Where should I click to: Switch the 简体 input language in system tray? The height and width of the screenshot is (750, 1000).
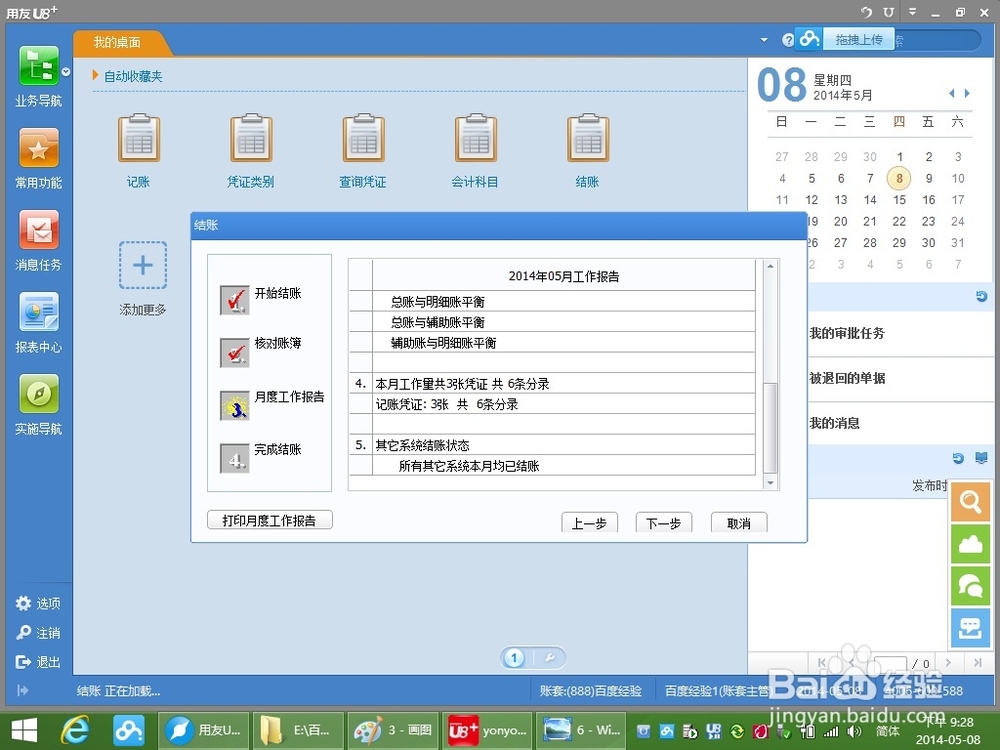pyautogui.click(x=886, y=730)
